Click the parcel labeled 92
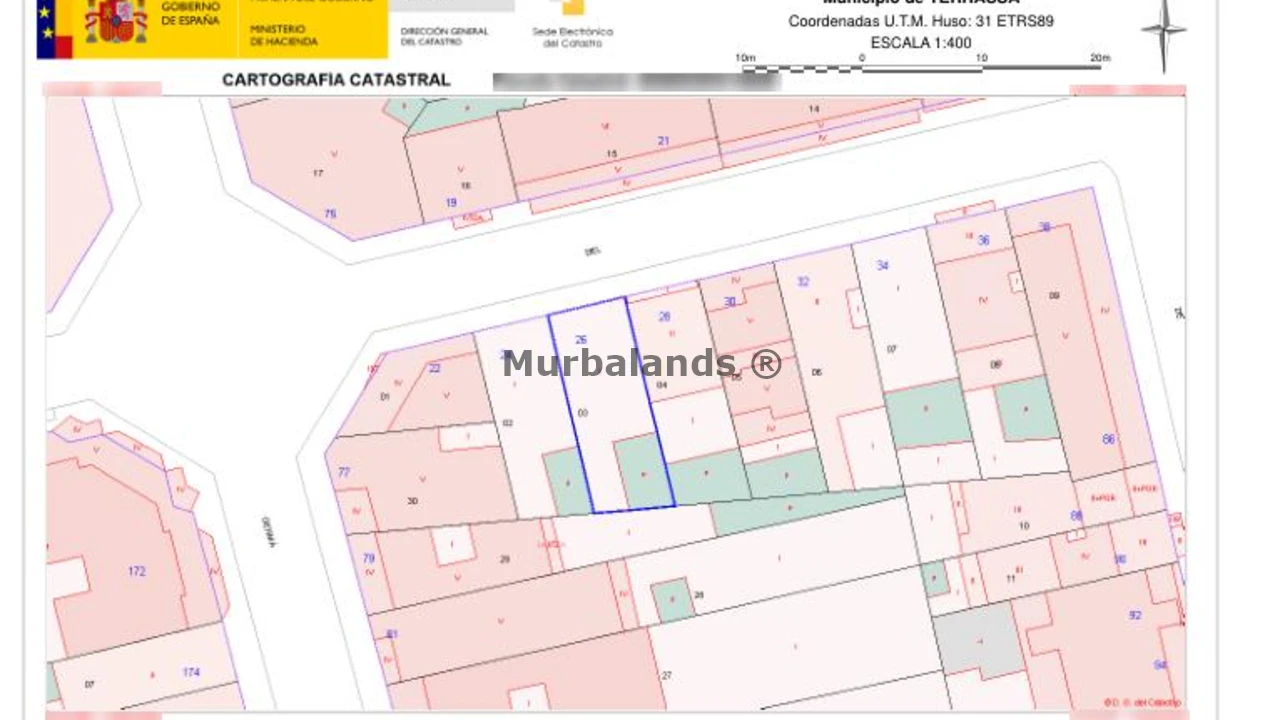The width and height of the screenshot is (1280, 720). click(1134, 615)
